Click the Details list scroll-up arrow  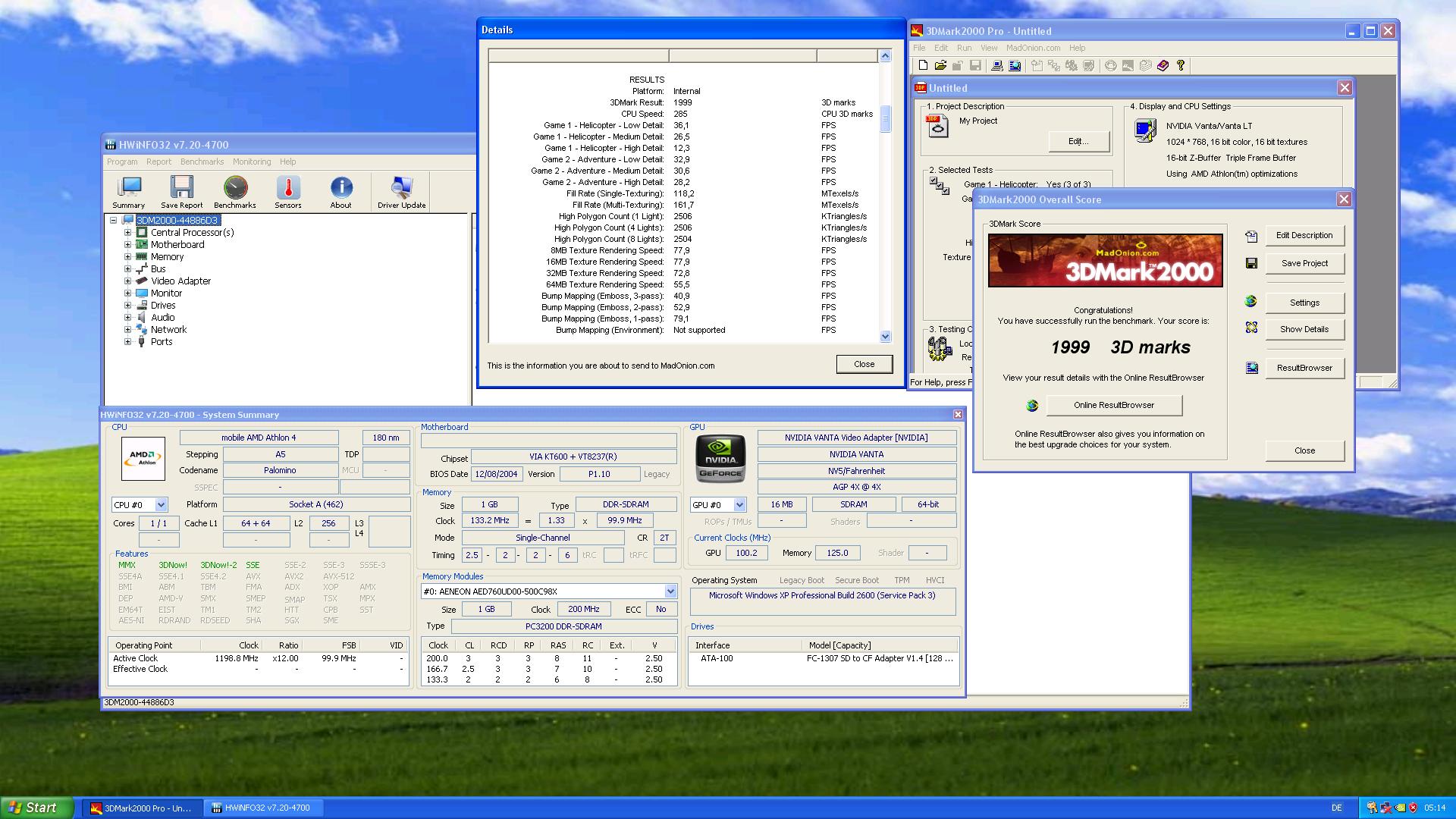coord(885,55)
